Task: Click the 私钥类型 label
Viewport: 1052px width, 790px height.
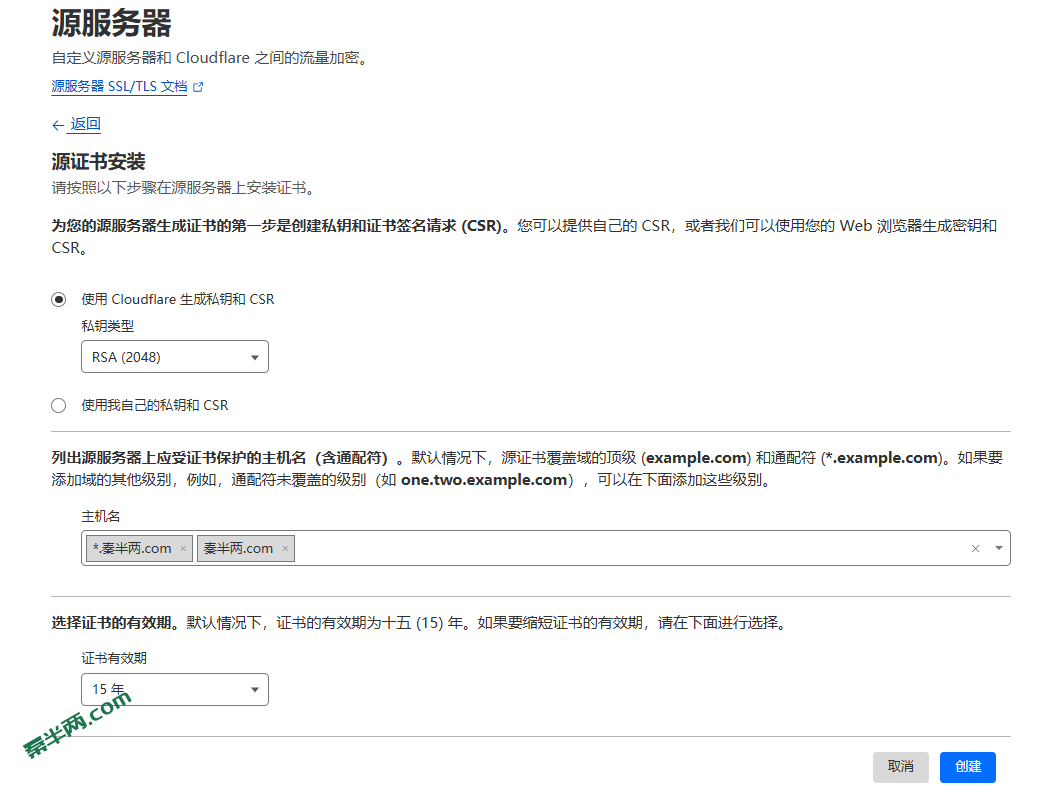Action: [x=107, y=326]
